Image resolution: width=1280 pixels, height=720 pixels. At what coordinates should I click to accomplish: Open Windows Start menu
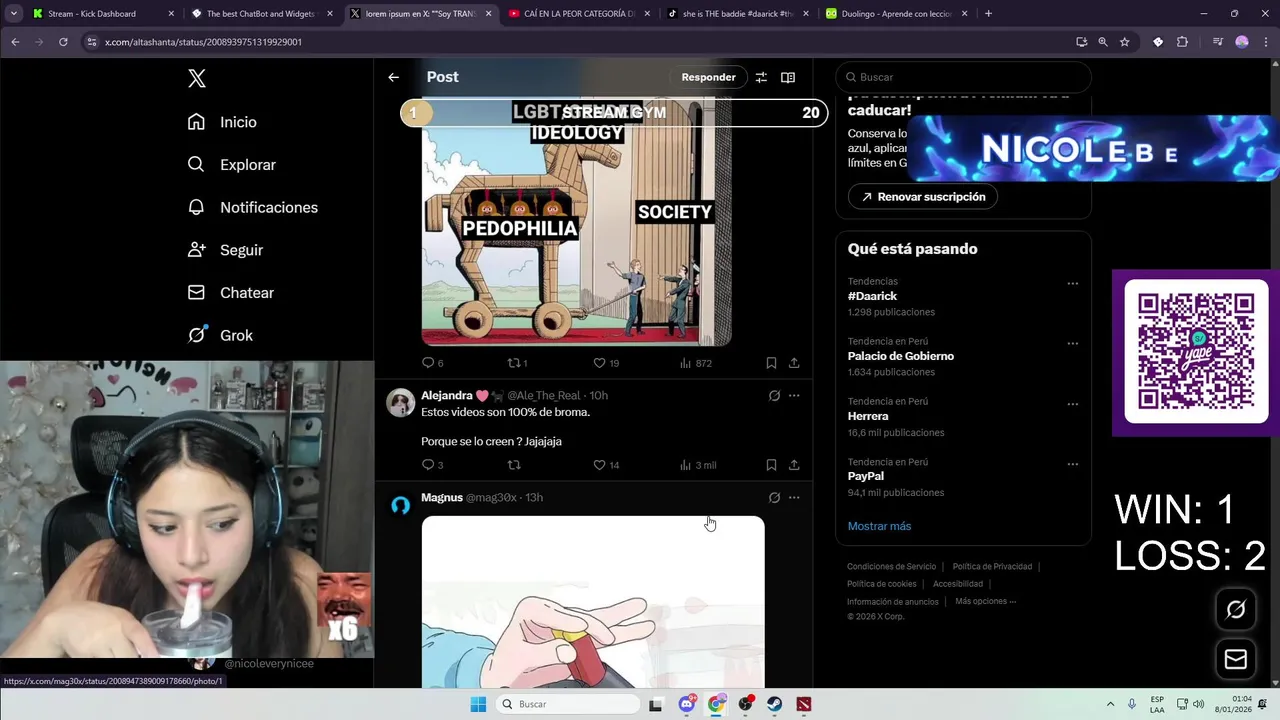coord(478,704)
